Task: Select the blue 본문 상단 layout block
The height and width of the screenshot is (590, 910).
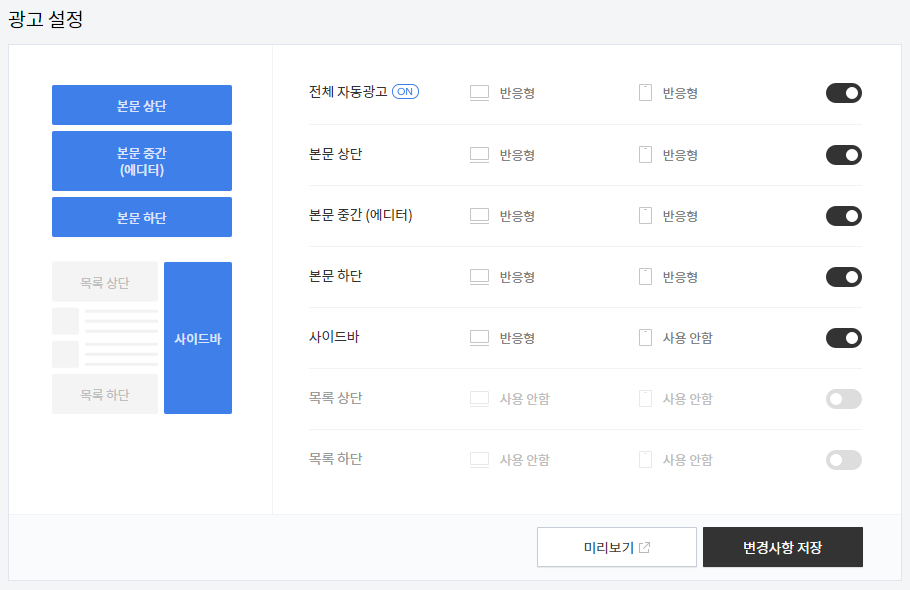Action: point(142,105)
